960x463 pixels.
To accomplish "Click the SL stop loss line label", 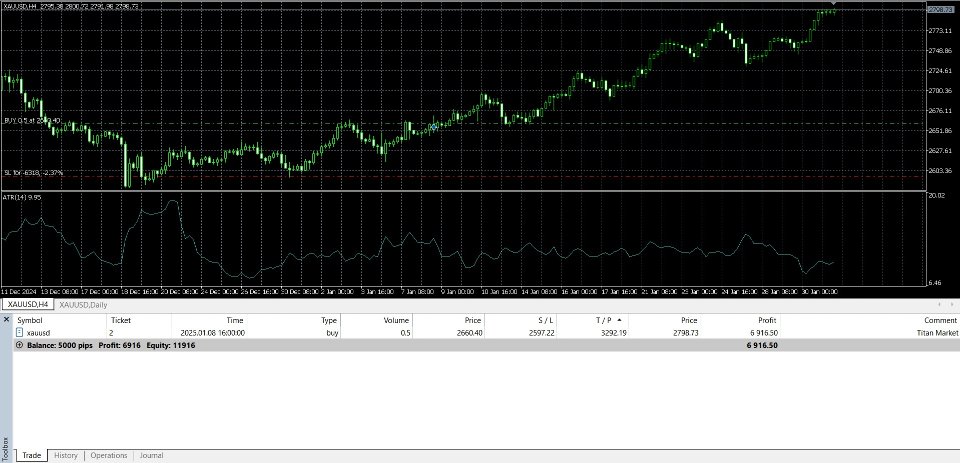I will click(x=34, y=173).
